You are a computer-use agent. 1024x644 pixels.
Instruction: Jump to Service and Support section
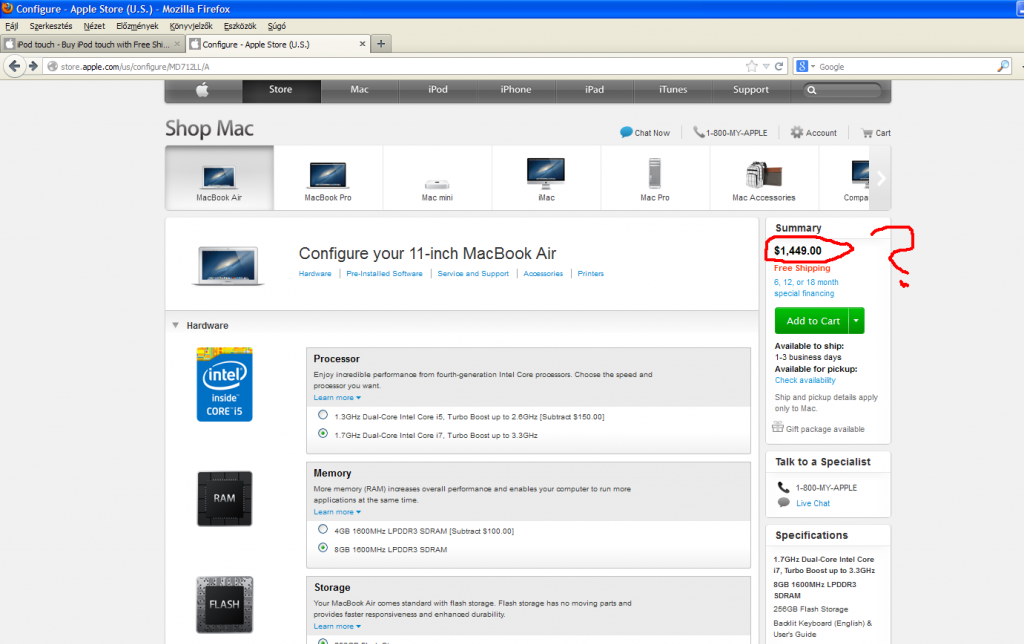473,274
